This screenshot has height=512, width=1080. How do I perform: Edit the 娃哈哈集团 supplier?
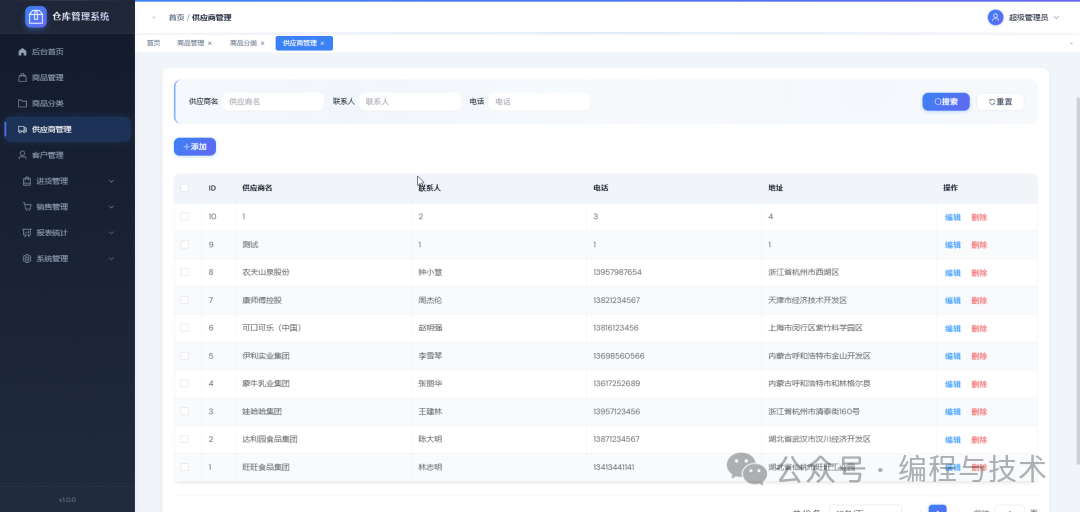[953, 412]
